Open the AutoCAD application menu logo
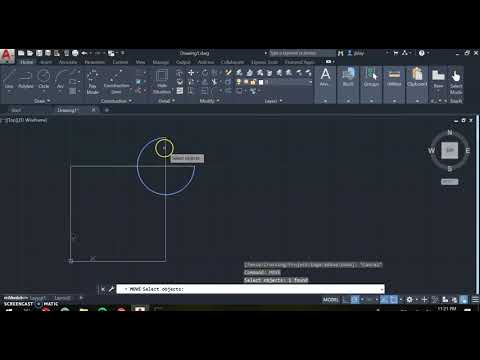This screenshot has height=360, width=480. pyautogui.click(x=7, y=56)
